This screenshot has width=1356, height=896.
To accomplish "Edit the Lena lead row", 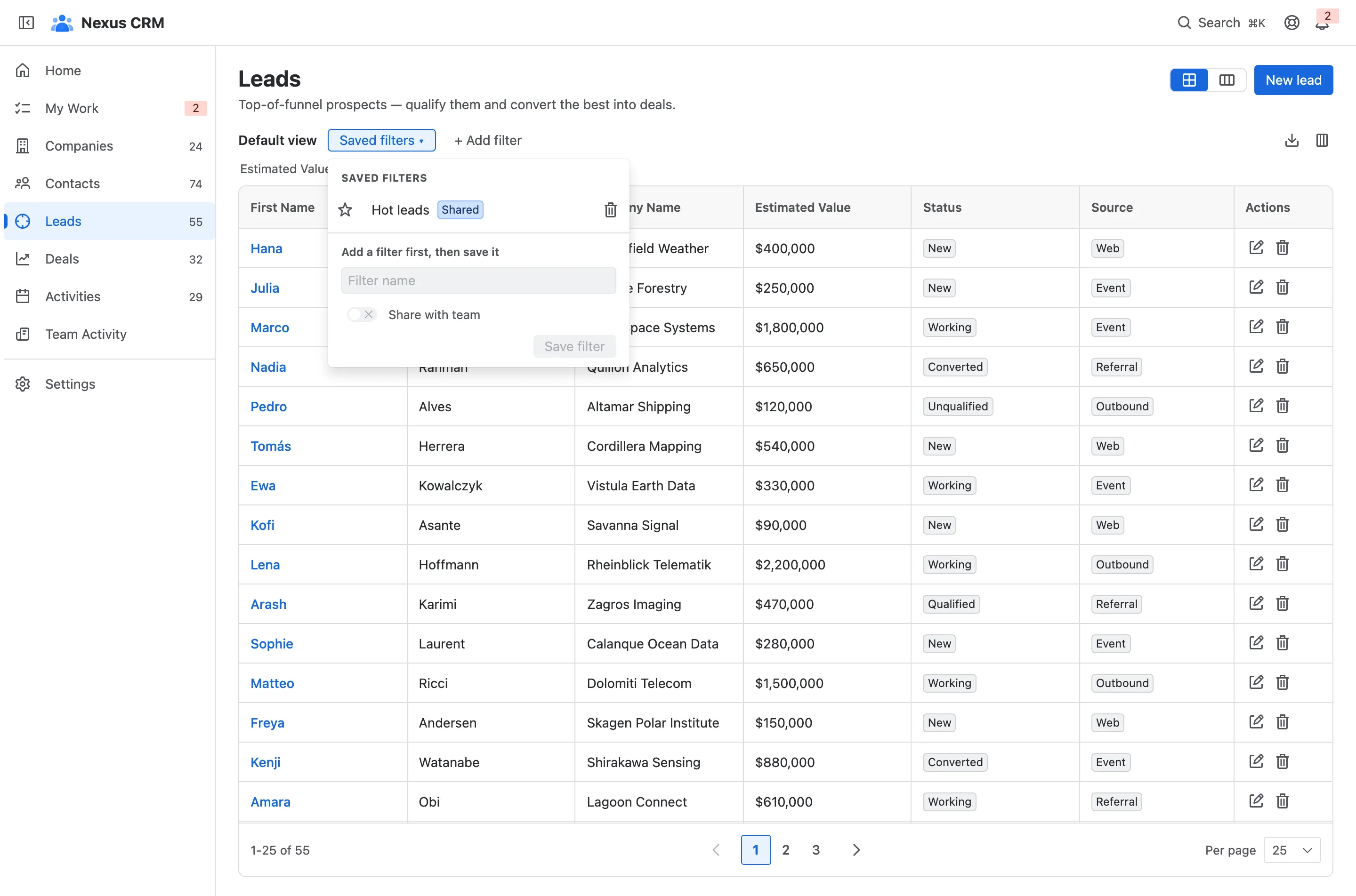I will pos(1256,563).
